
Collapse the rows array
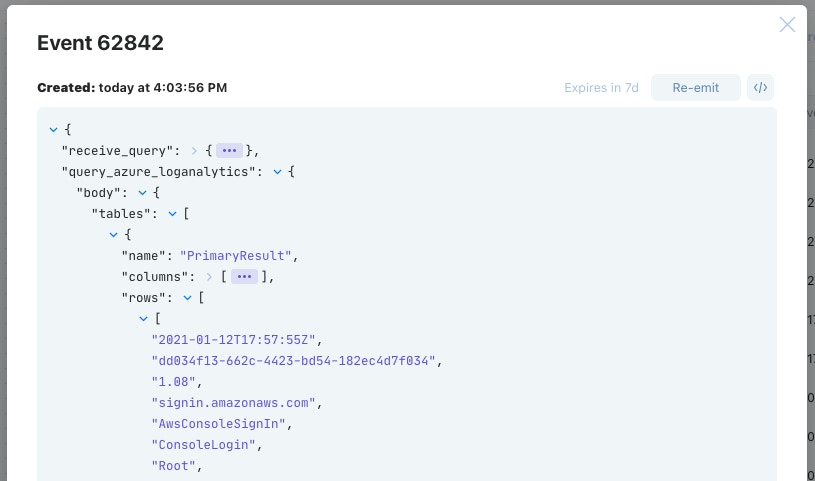coord(187,298)
